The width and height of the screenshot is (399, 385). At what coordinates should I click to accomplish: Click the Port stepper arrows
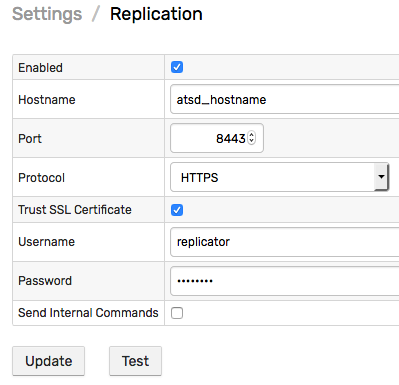tap(252, 138)
